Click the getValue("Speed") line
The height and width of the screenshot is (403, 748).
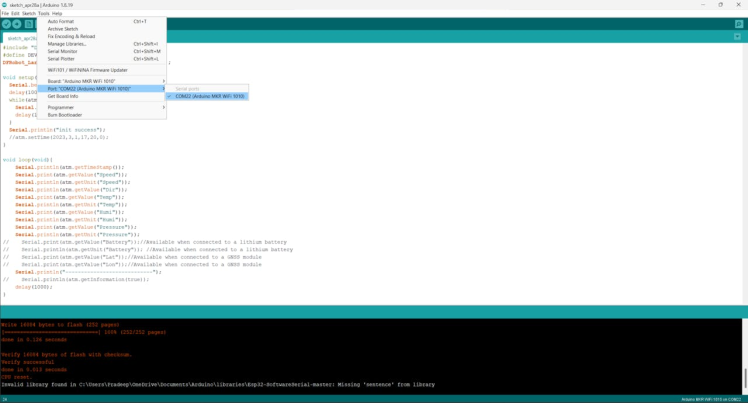pyautogui.click(x=70, y=175)
